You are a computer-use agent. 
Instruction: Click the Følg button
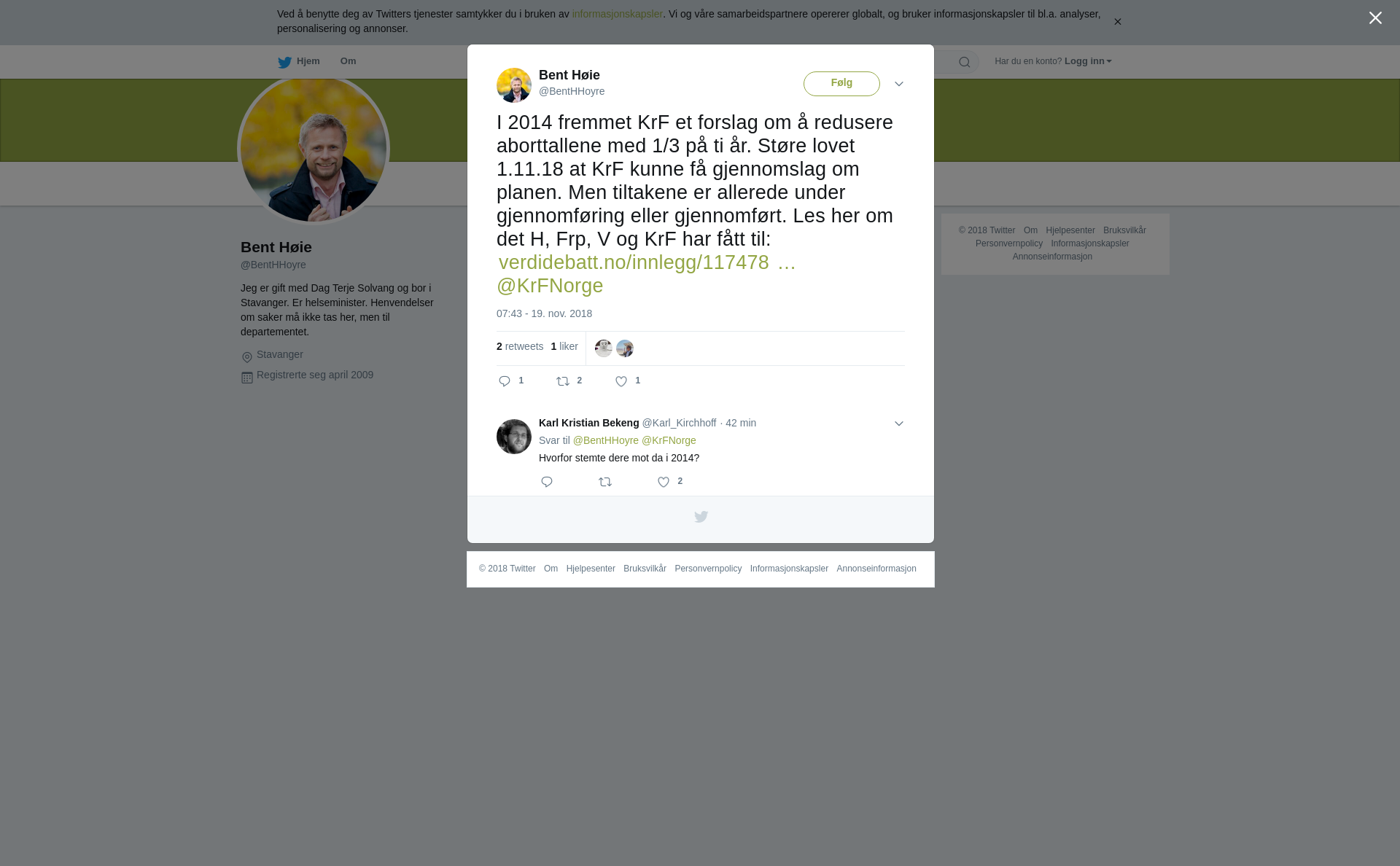(x=841, y=84)
